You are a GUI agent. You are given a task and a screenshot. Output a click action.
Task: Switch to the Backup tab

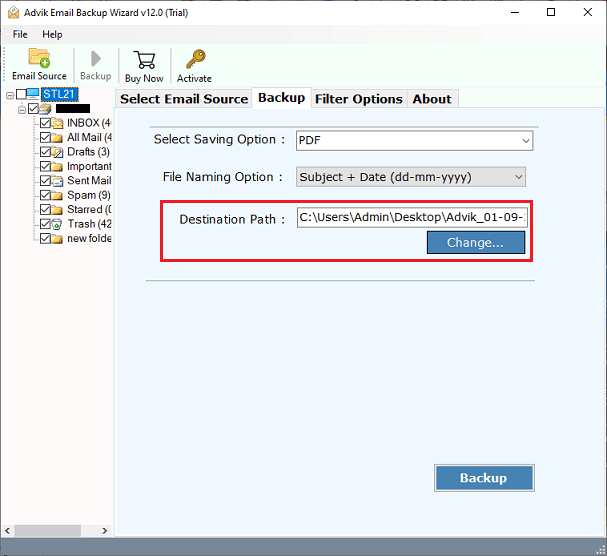pyautogui.click(x=281, y=98)
